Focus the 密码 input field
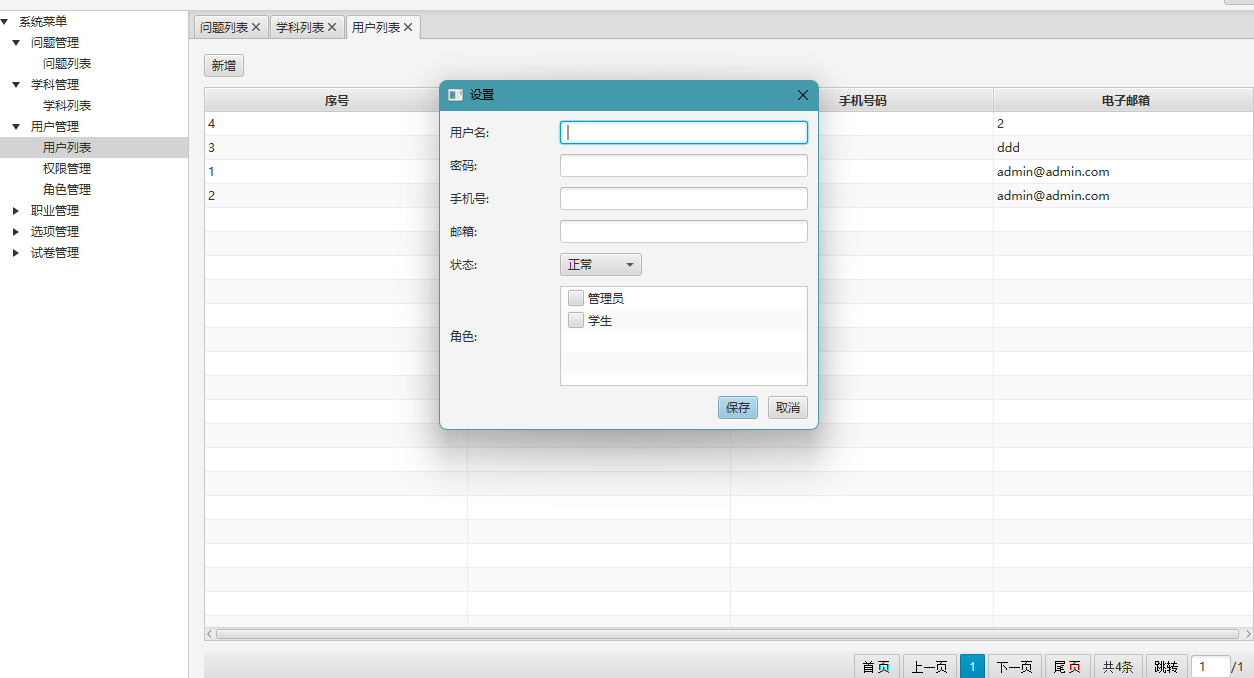 pyautogui.click(x=683, y=166)
